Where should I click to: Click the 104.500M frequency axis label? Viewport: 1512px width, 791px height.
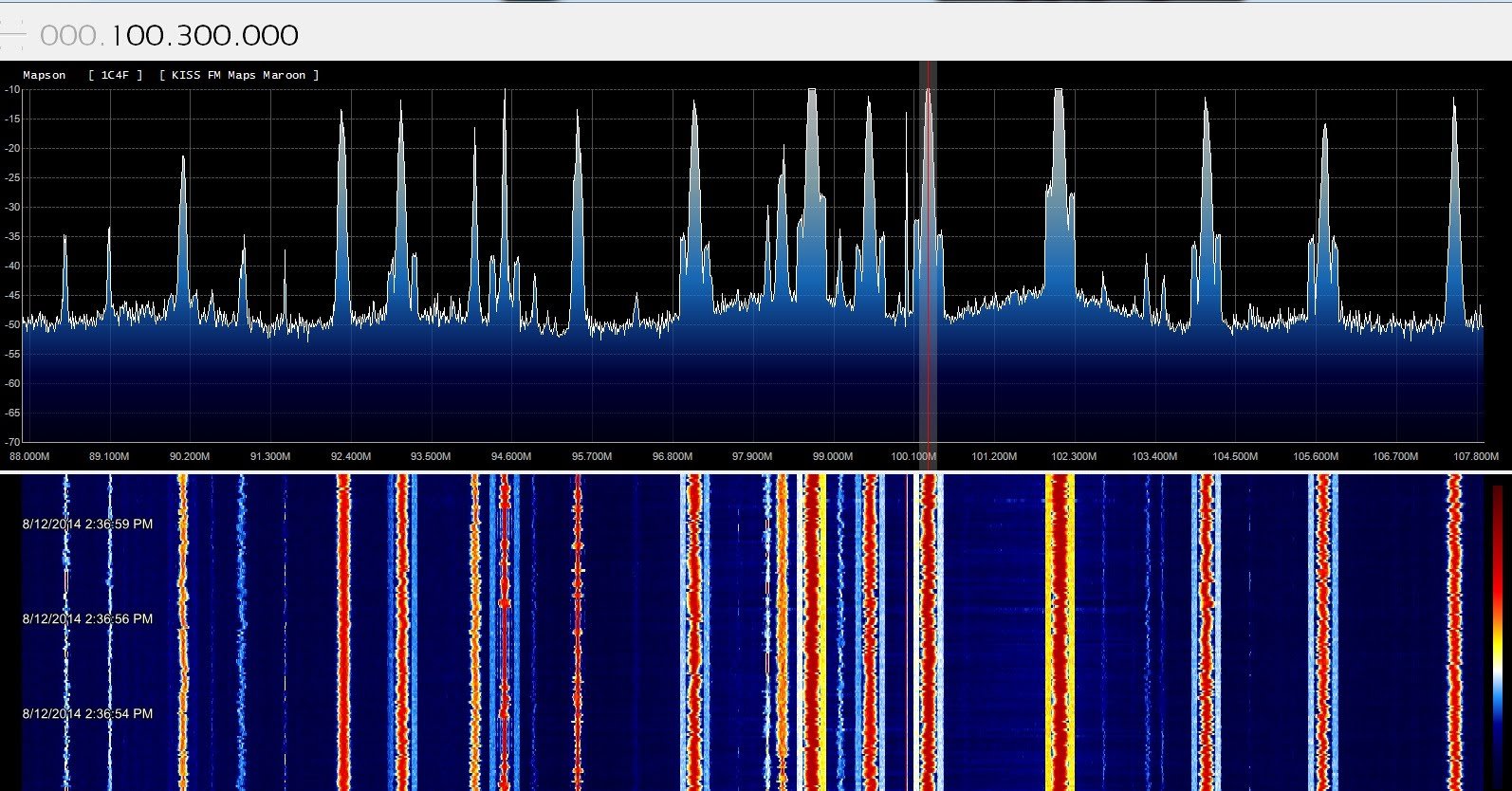point(1235,456)
